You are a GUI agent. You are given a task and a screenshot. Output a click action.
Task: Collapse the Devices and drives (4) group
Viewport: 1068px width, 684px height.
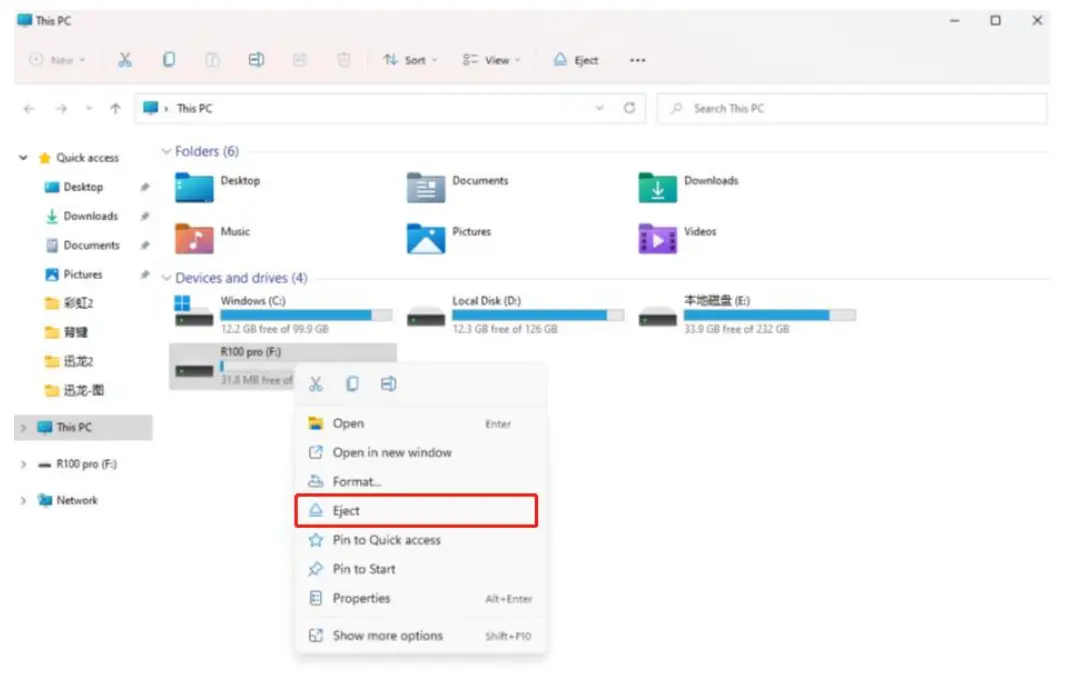point(166,278)
